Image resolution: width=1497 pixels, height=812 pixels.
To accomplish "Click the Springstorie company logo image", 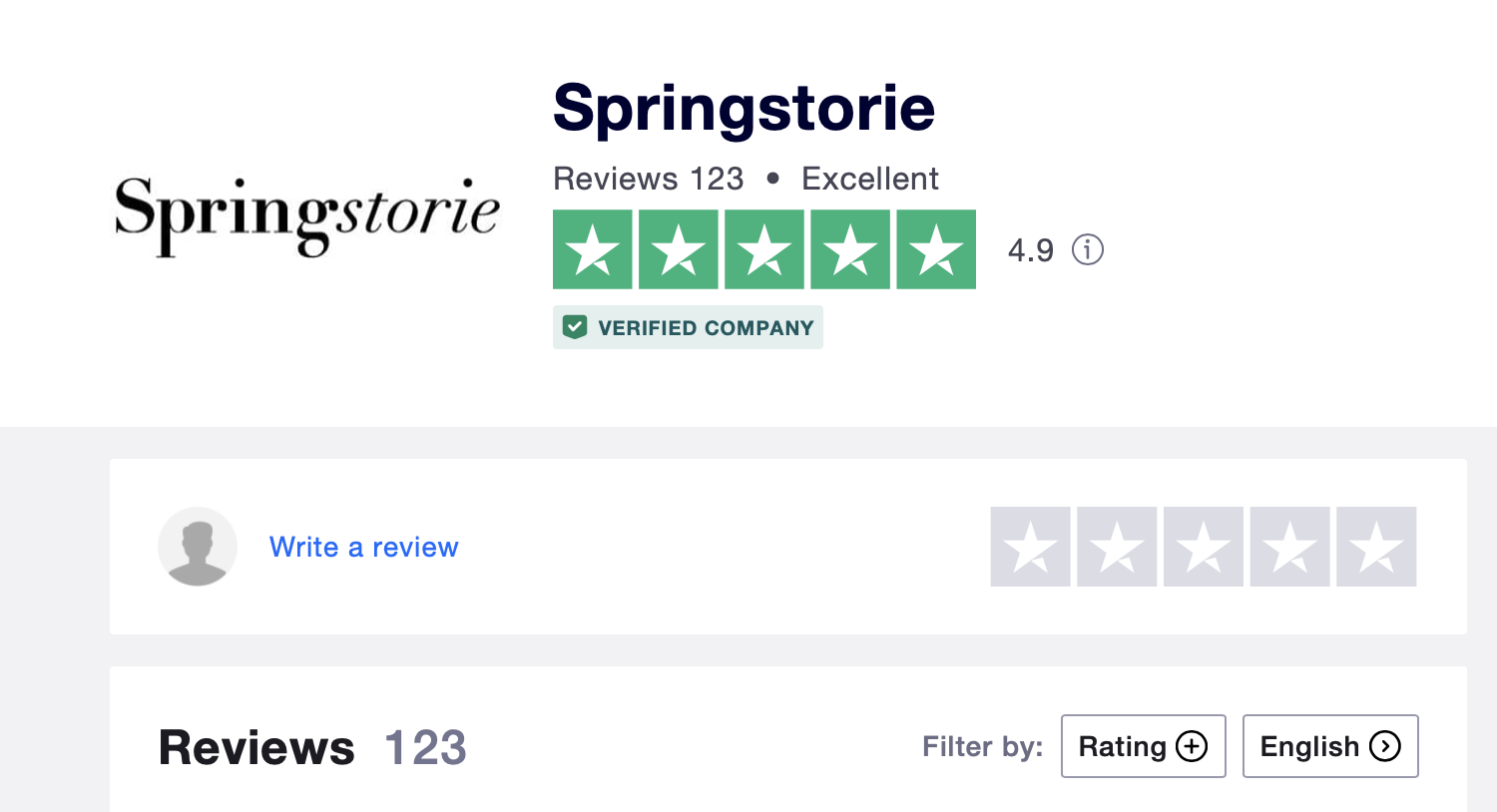I will point(306,214).
